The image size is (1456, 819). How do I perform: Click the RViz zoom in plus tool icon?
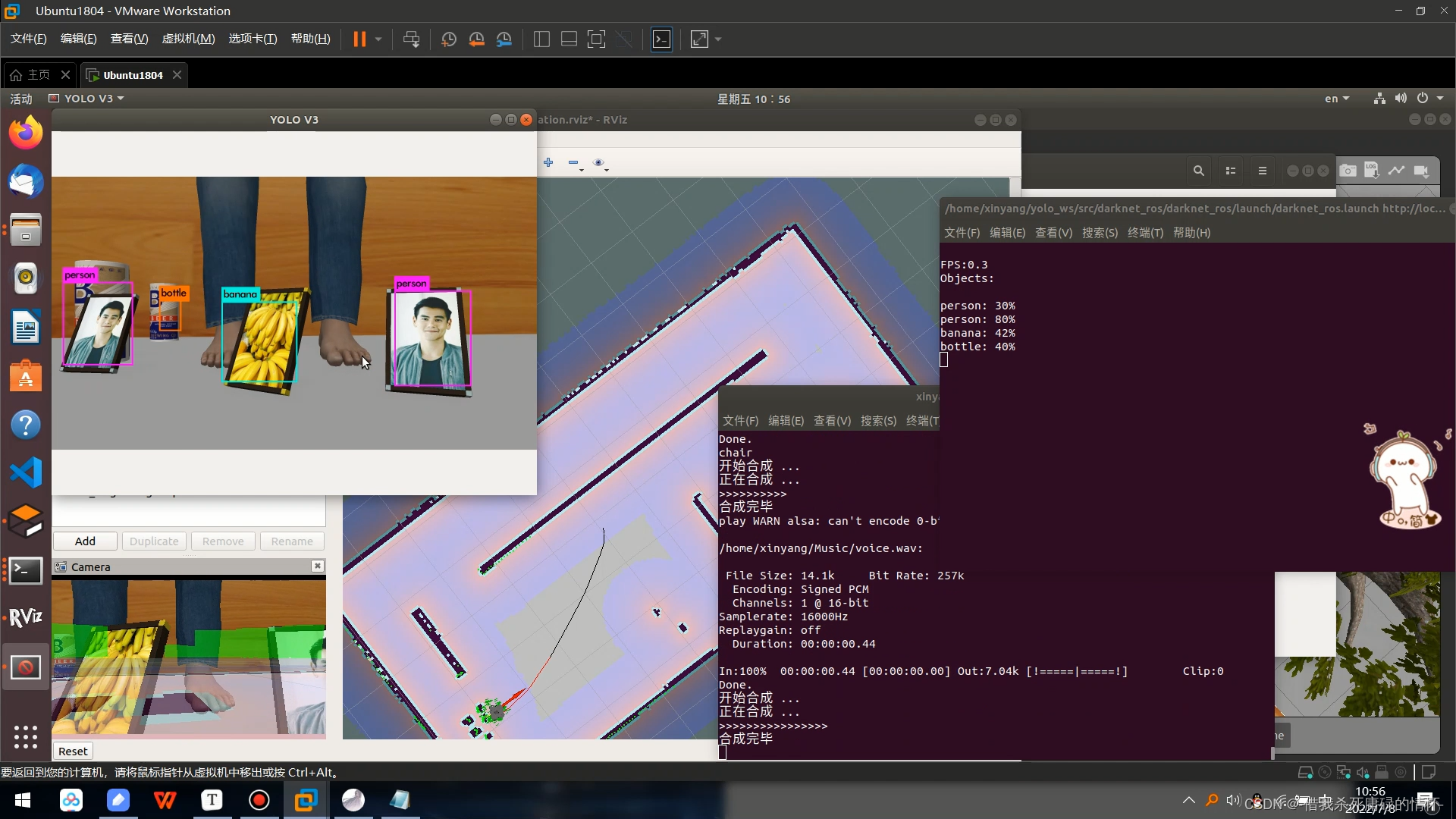[548, 162]
